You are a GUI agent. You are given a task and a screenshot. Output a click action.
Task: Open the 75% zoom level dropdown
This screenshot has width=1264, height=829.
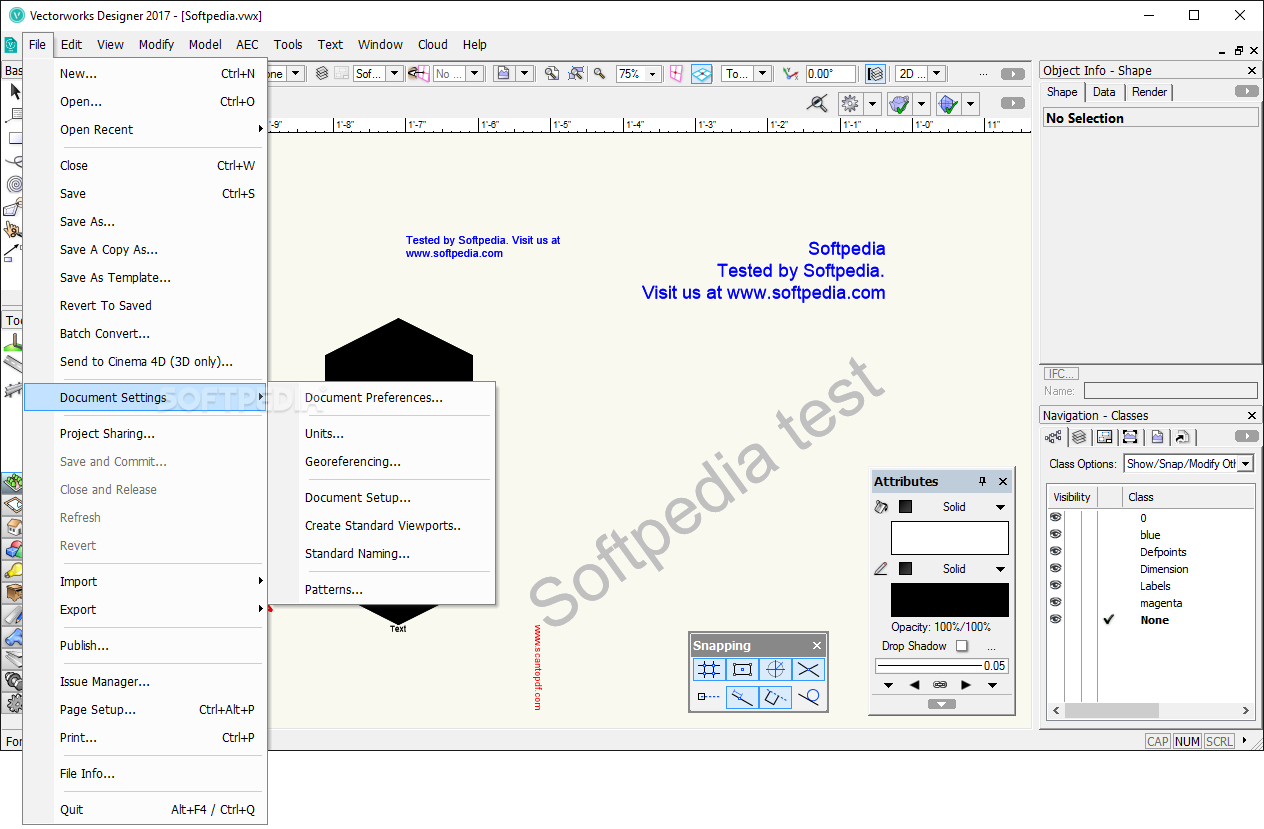coord(652,74)
